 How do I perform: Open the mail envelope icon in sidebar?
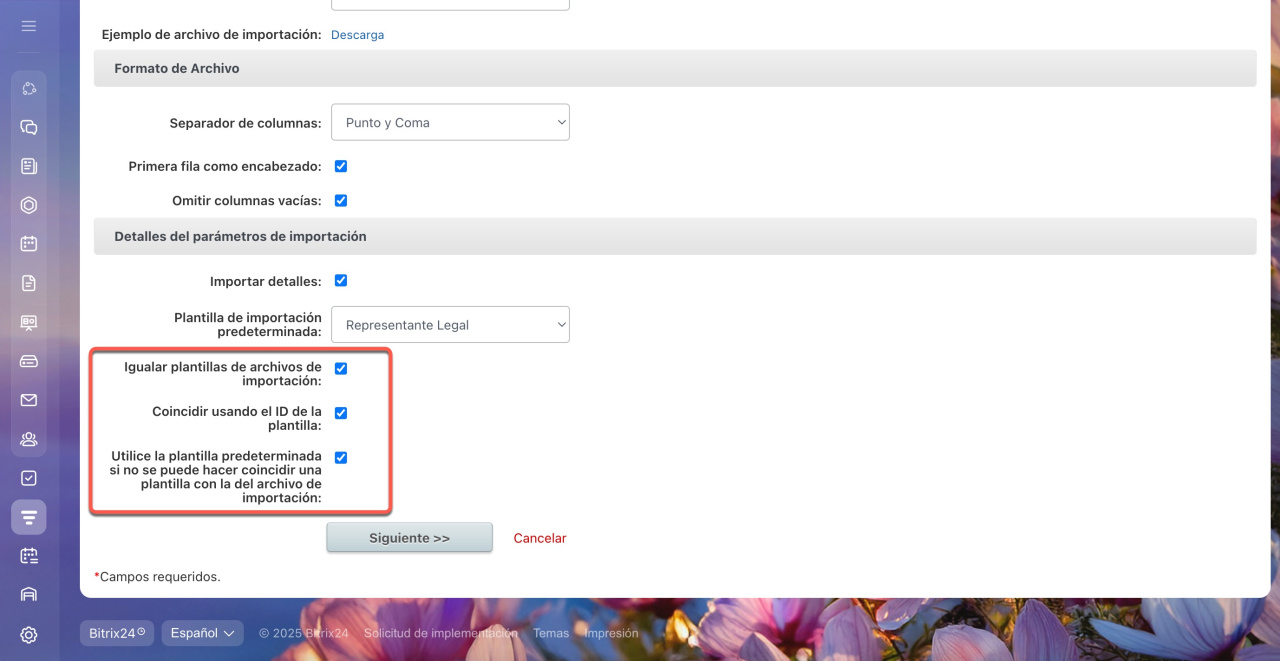(28, 400)
